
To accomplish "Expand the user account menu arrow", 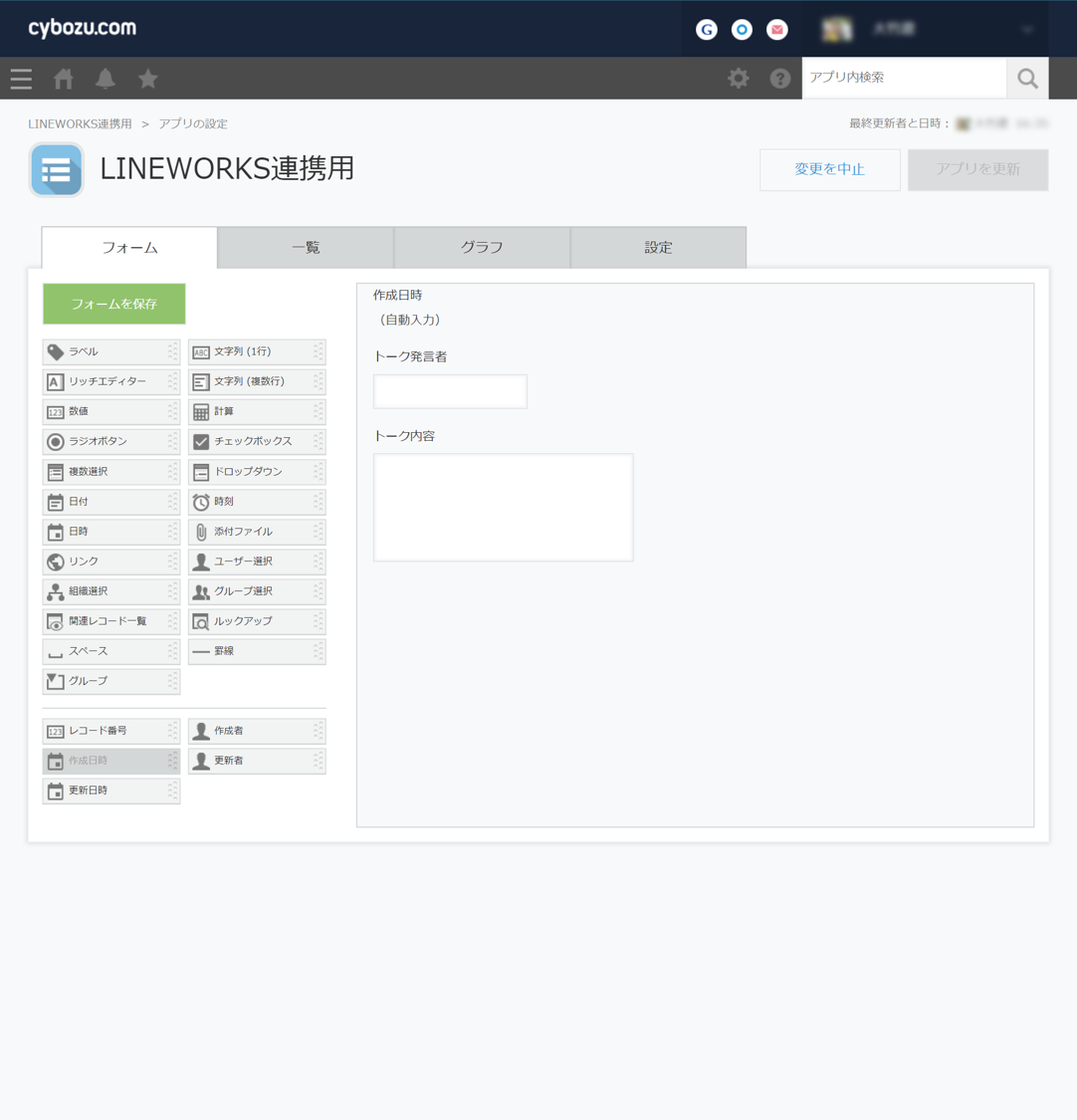I will tap(1027, 30).
